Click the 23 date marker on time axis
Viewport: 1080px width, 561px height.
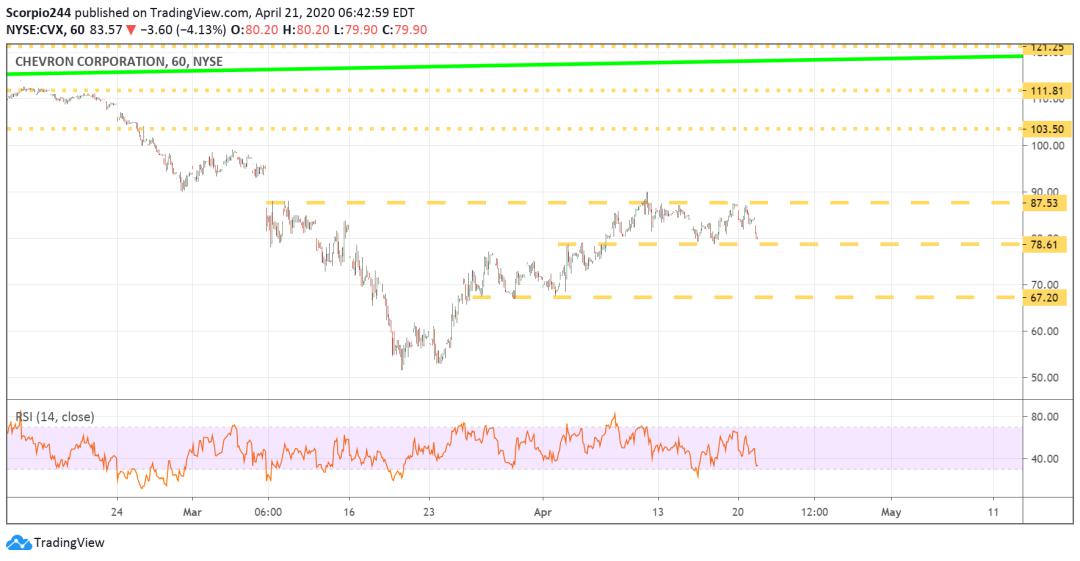coord(428,512)
